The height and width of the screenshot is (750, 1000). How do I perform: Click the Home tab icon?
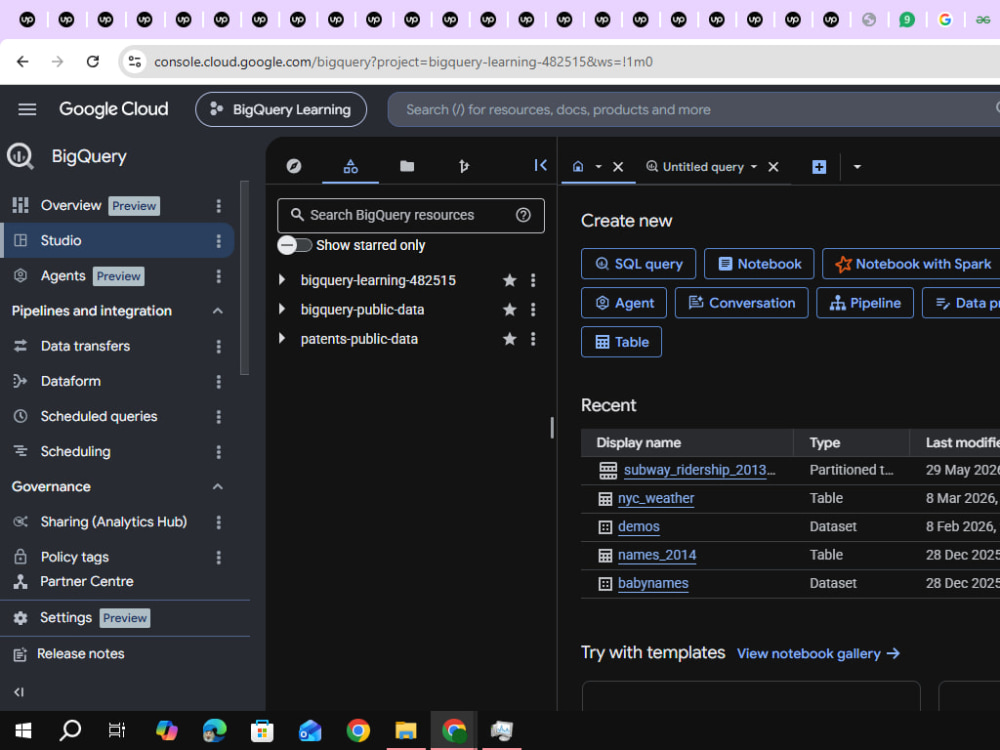(578, 166)
